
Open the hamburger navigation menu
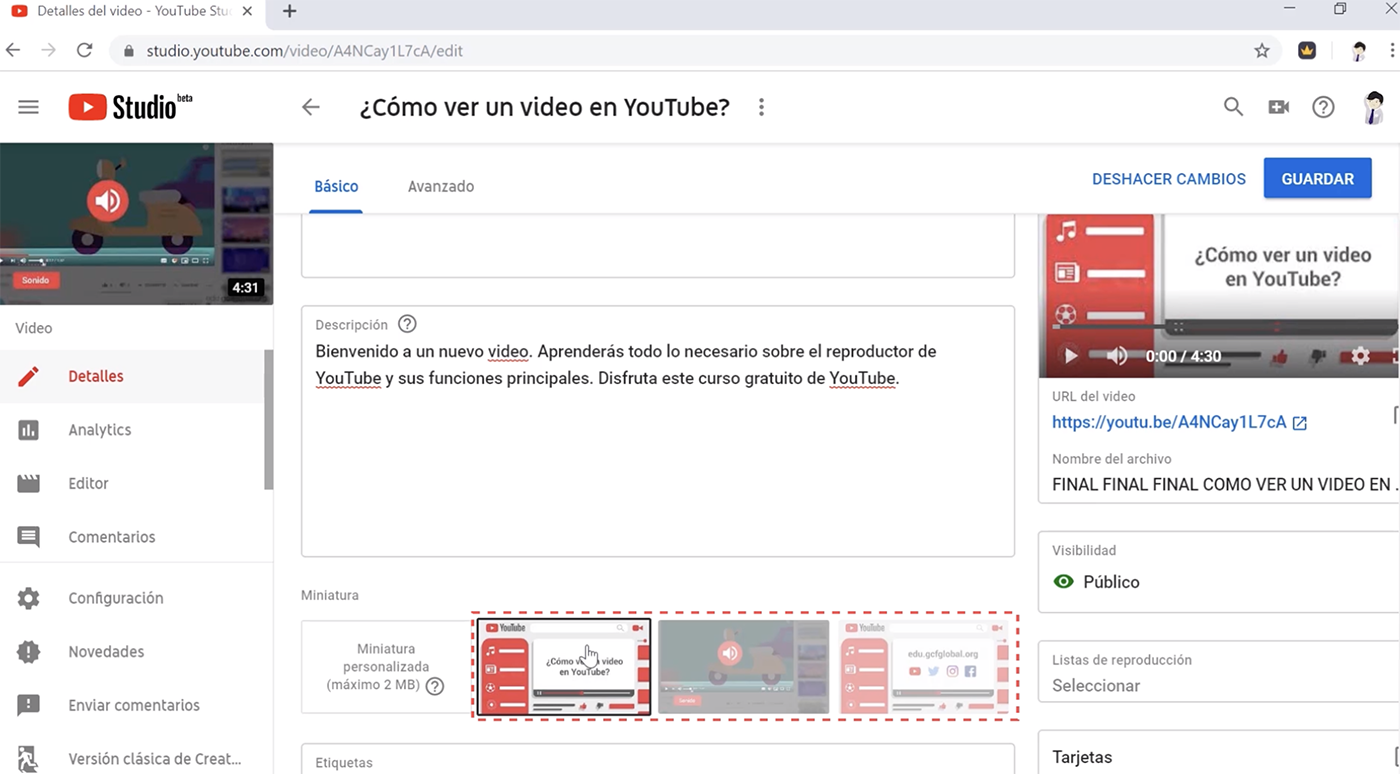[28, 107]
